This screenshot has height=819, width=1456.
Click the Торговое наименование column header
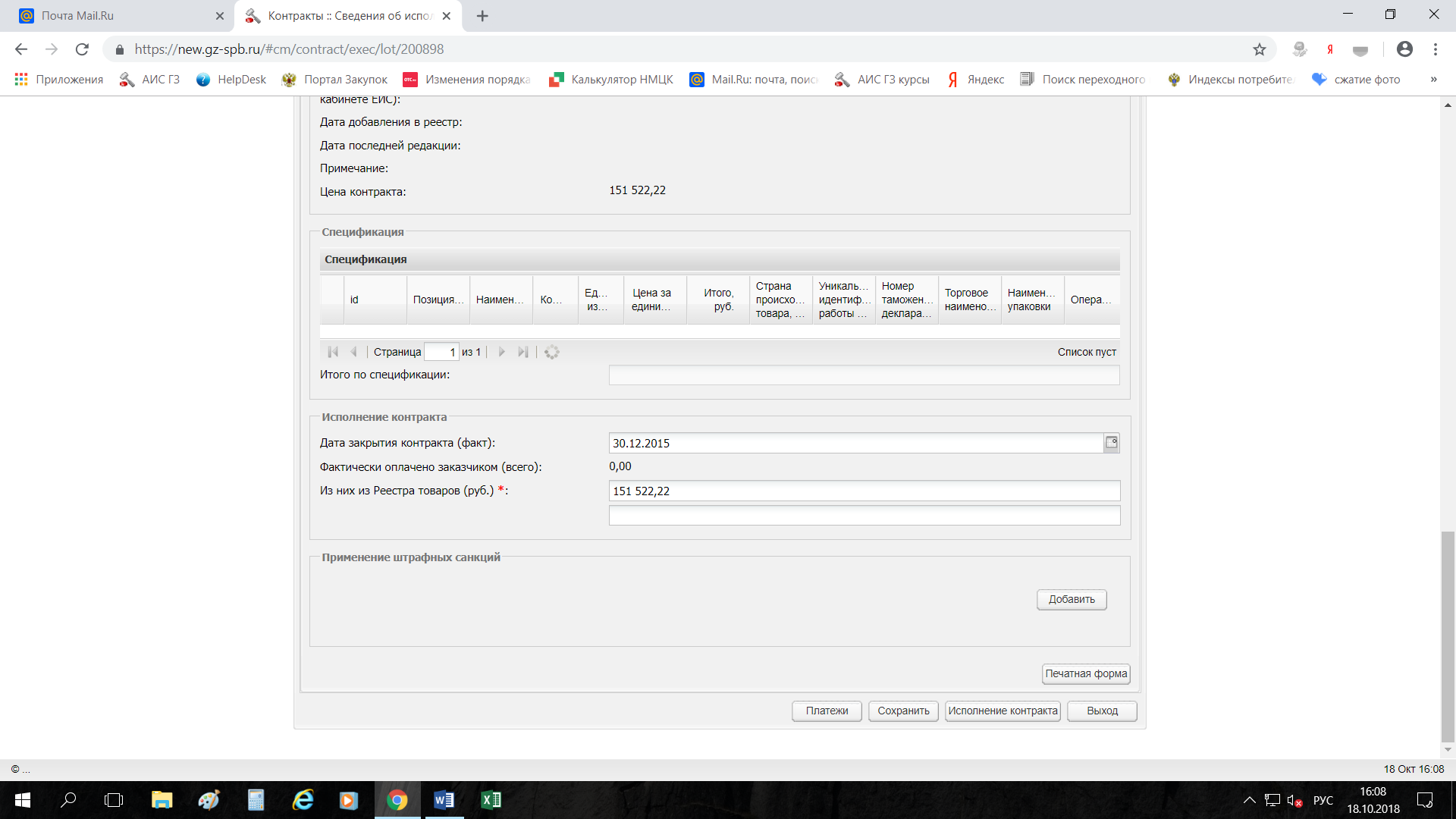tap(970, 300)
